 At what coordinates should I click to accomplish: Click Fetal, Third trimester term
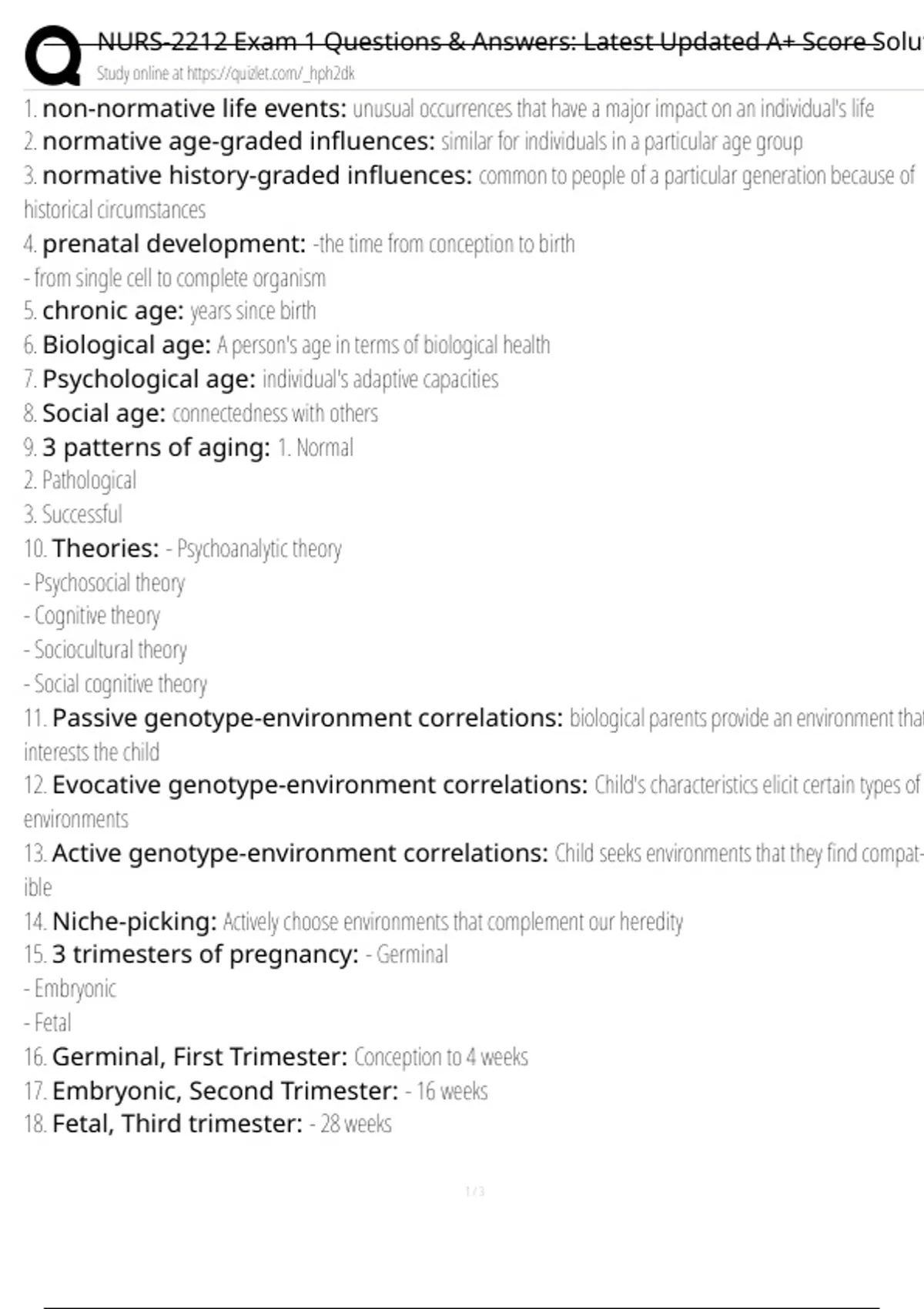click(177, 1124)
